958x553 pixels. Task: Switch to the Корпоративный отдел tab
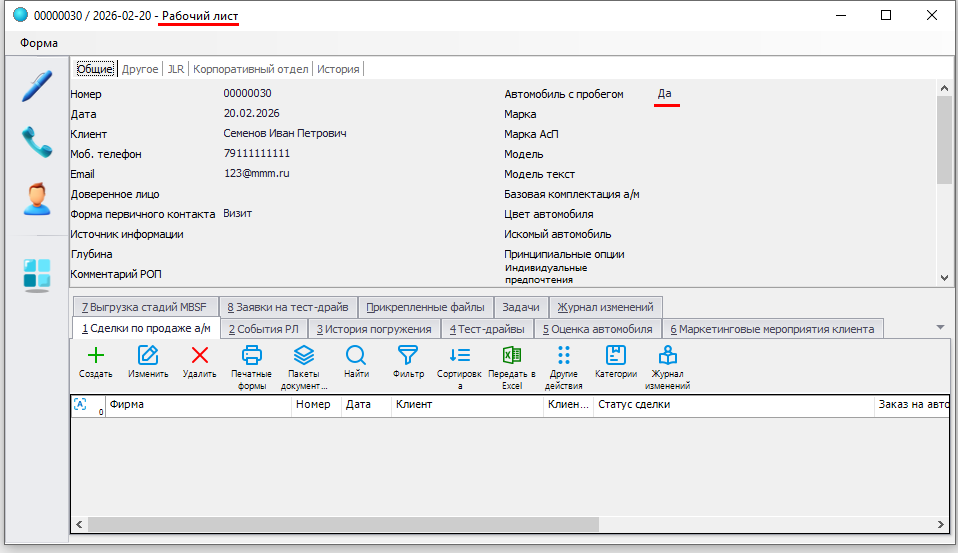pos(250,69)
